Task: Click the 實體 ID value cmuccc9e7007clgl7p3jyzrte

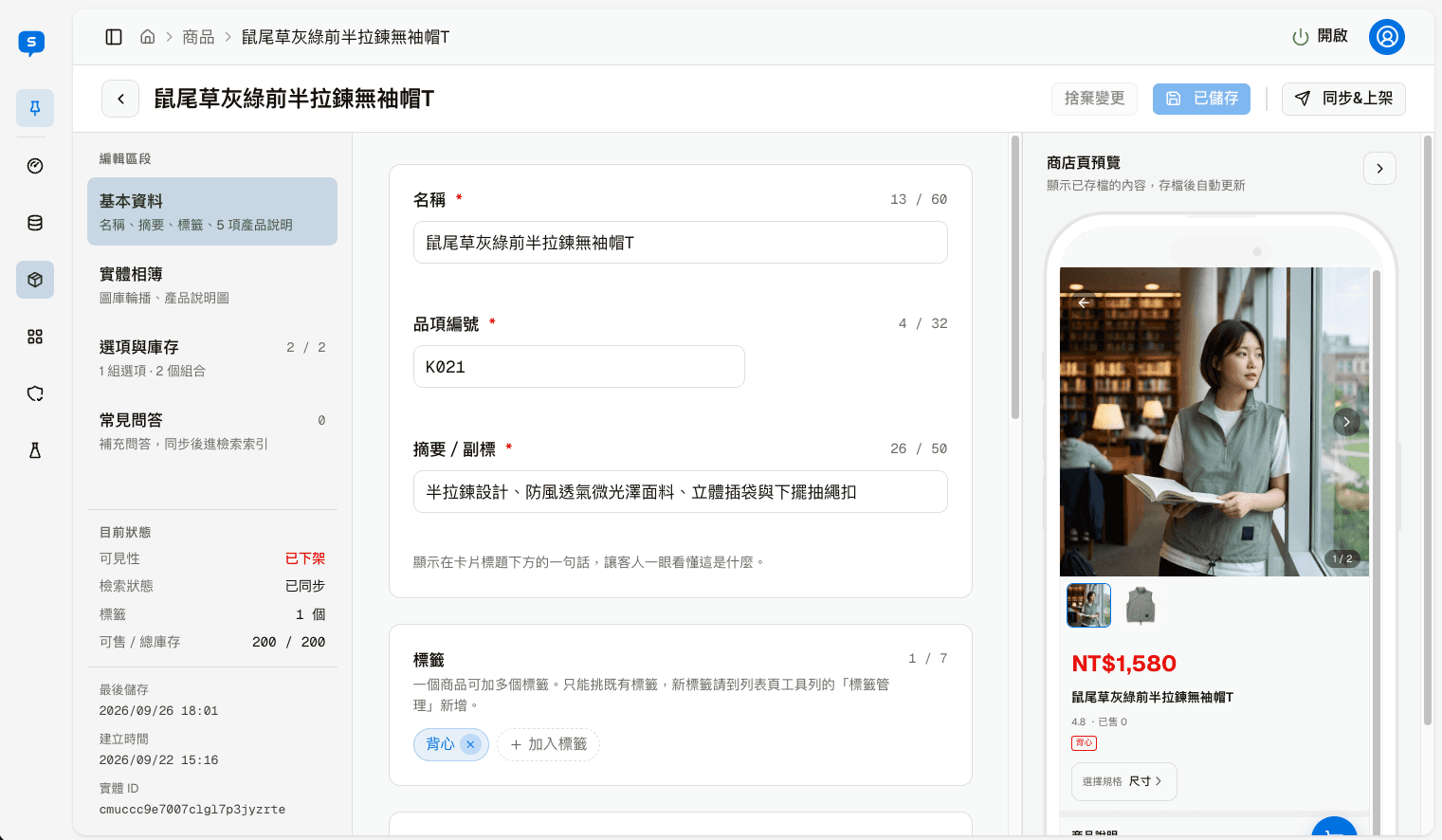Action: tap(192, 810)
